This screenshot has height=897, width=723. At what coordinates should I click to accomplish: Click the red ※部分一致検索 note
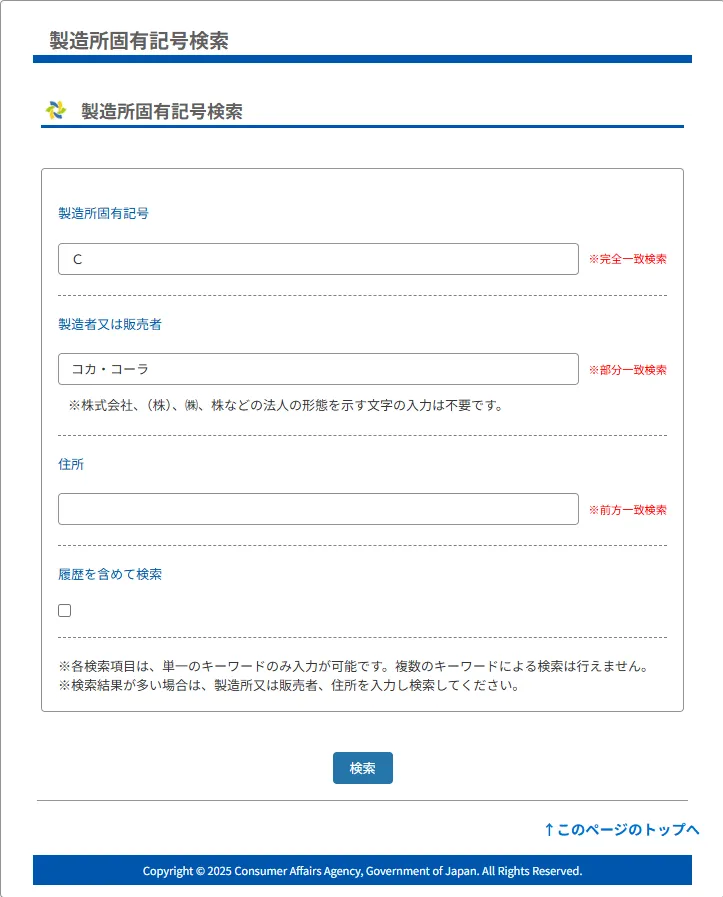[x=628, y=370]
